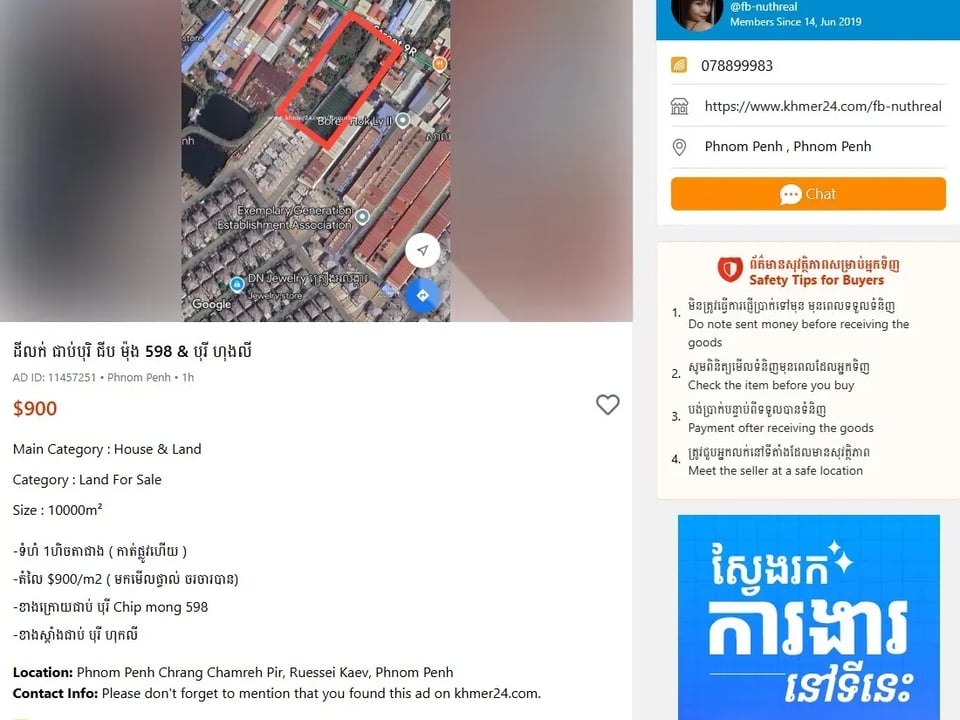Click the phone signal icon
Viewport: 960px width, 720px height.
679,65
